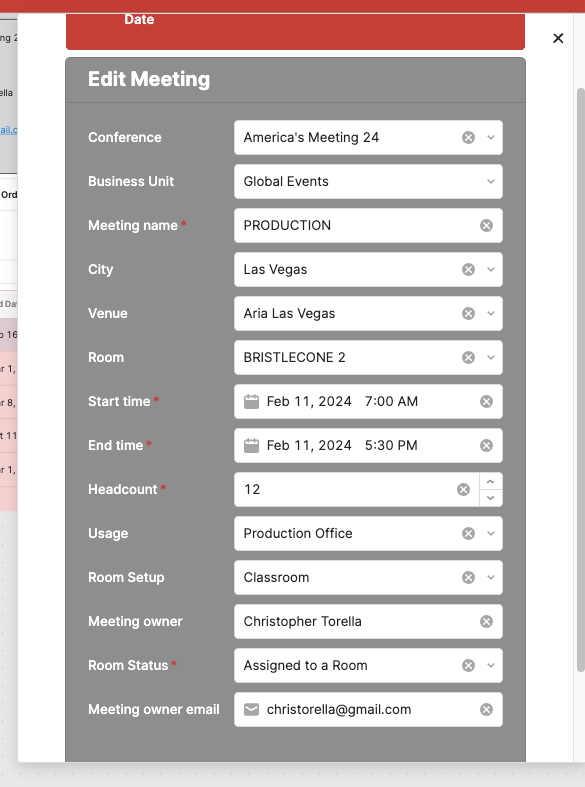Clear the Conference field value

[x=468, y=138]
